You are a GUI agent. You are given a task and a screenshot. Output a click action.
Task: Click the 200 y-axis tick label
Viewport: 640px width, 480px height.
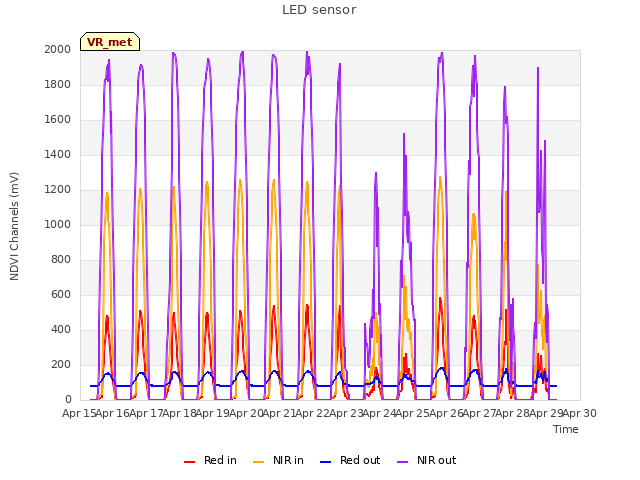pyautogui.click(x=61, y=364)
